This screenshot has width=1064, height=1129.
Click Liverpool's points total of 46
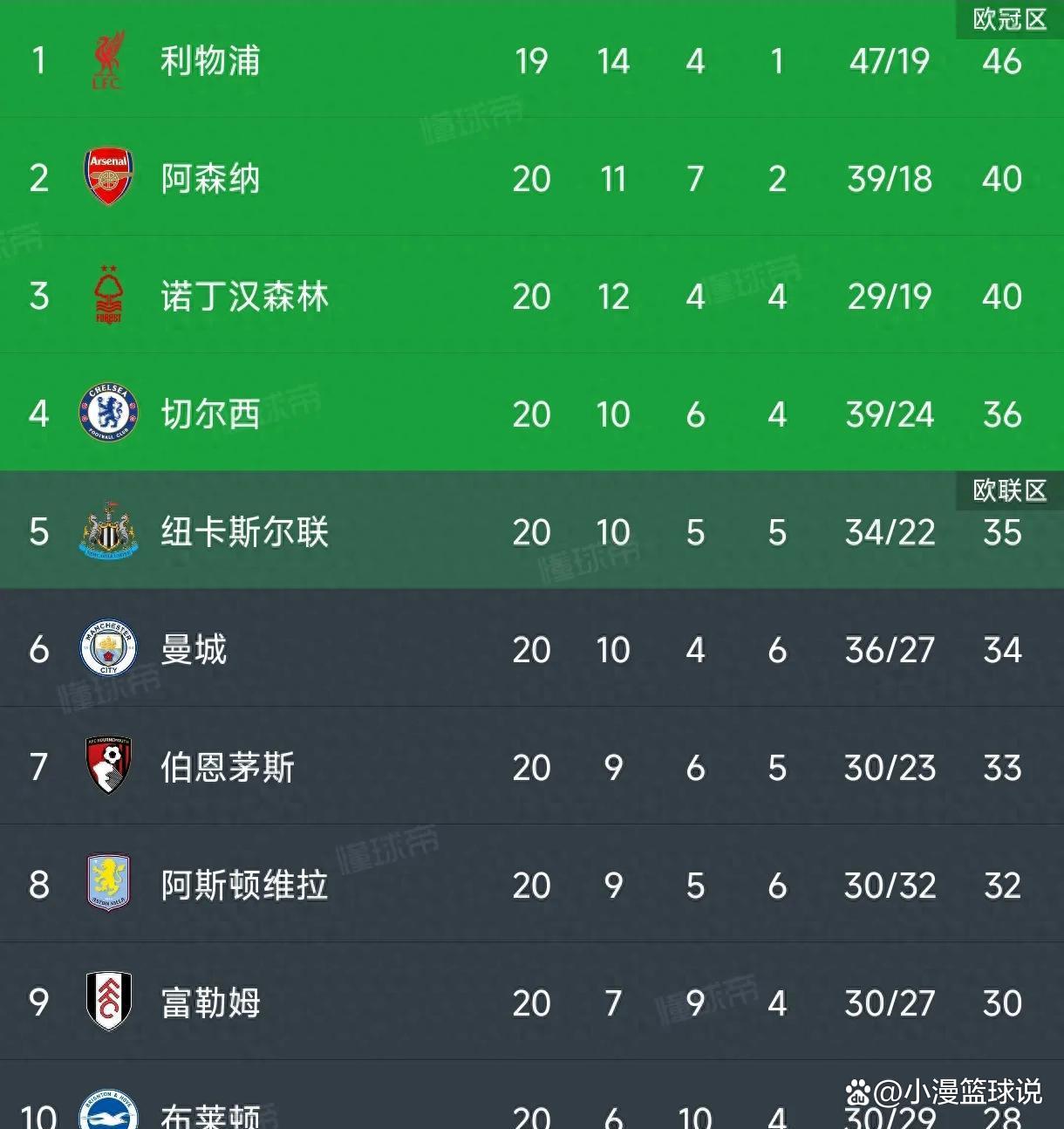click(x=1001, y=61)
